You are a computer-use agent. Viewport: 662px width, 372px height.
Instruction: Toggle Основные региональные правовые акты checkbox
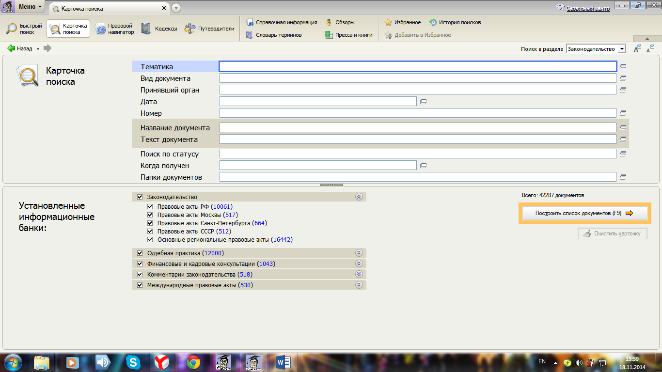click(x=150, y=239)
